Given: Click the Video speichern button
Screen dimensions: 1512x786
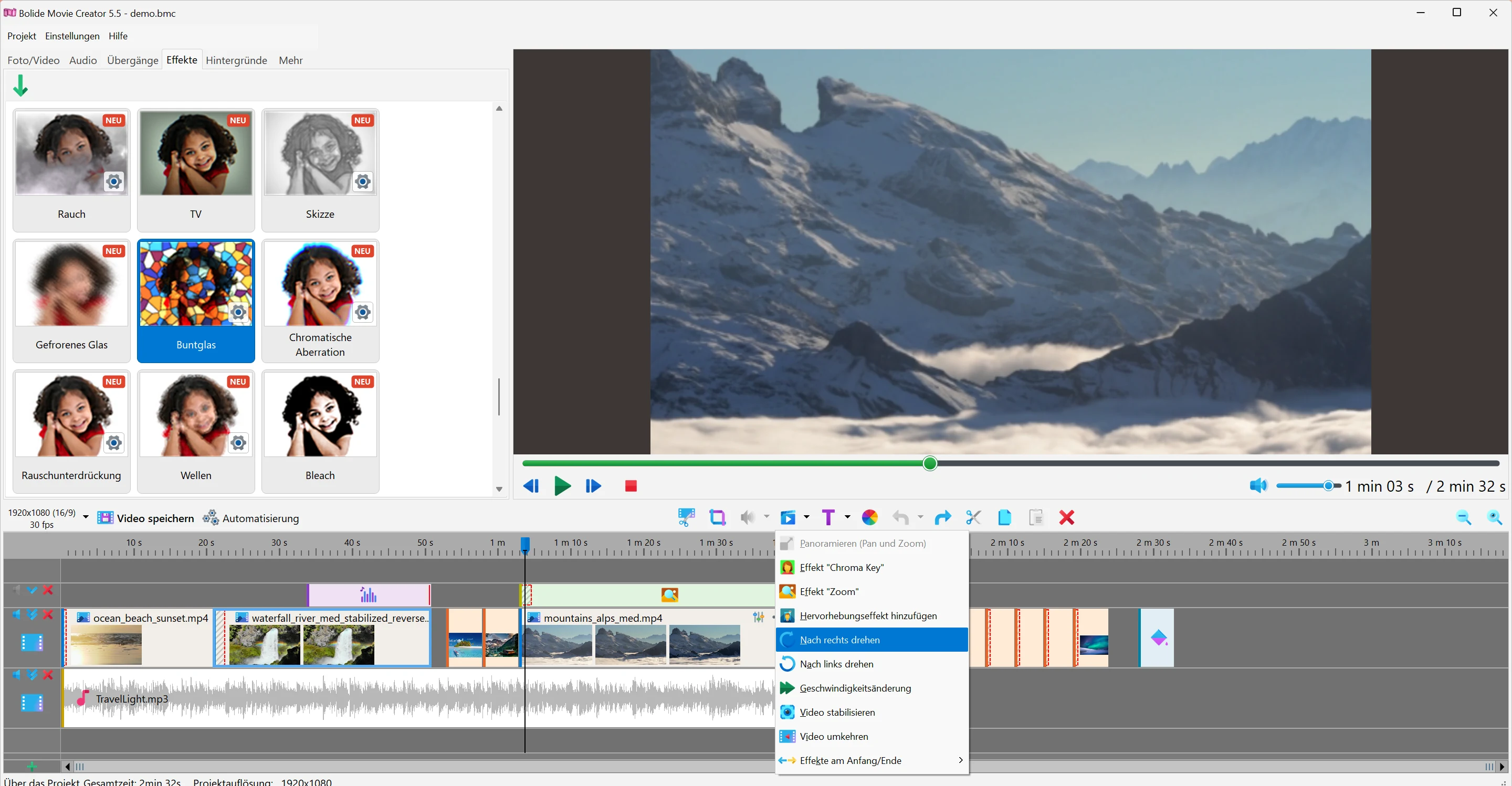Looking at the screenshot, I should click(x=145, y=518).
